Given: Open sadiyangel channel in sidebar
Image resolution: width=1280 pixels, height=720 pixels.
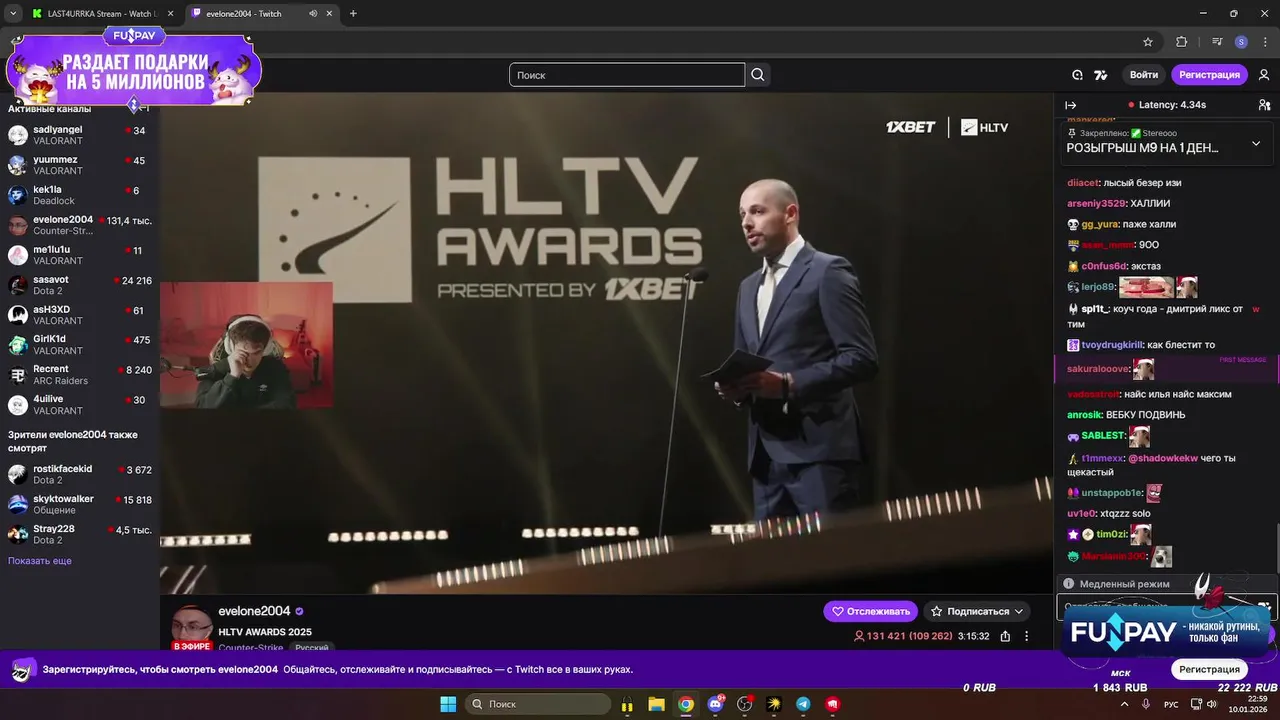Looking at the screenshot, I should tap(79, 135).
